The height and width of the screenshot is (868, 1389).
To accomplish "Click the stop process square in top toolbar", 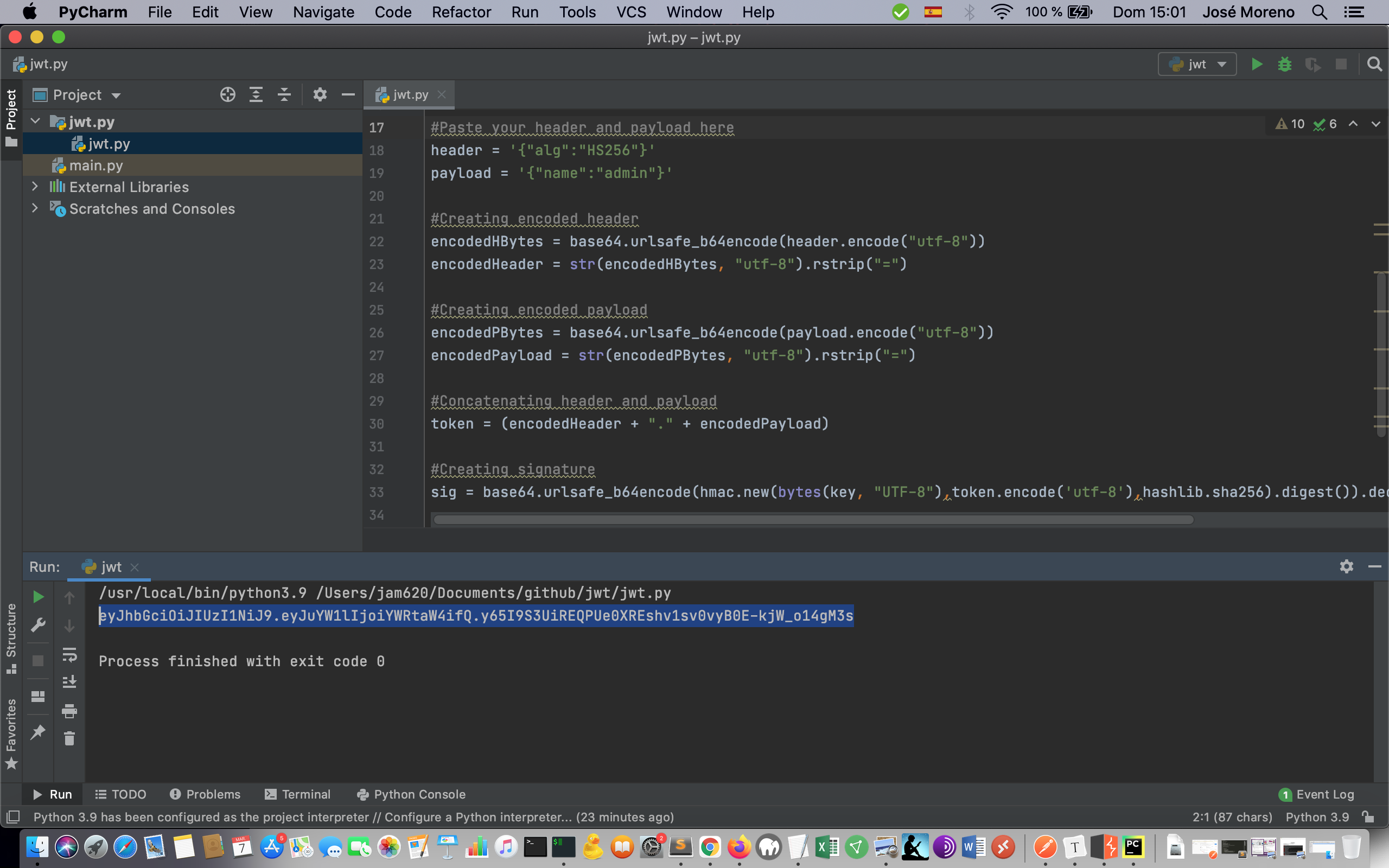I will [x=1341, y=65].
